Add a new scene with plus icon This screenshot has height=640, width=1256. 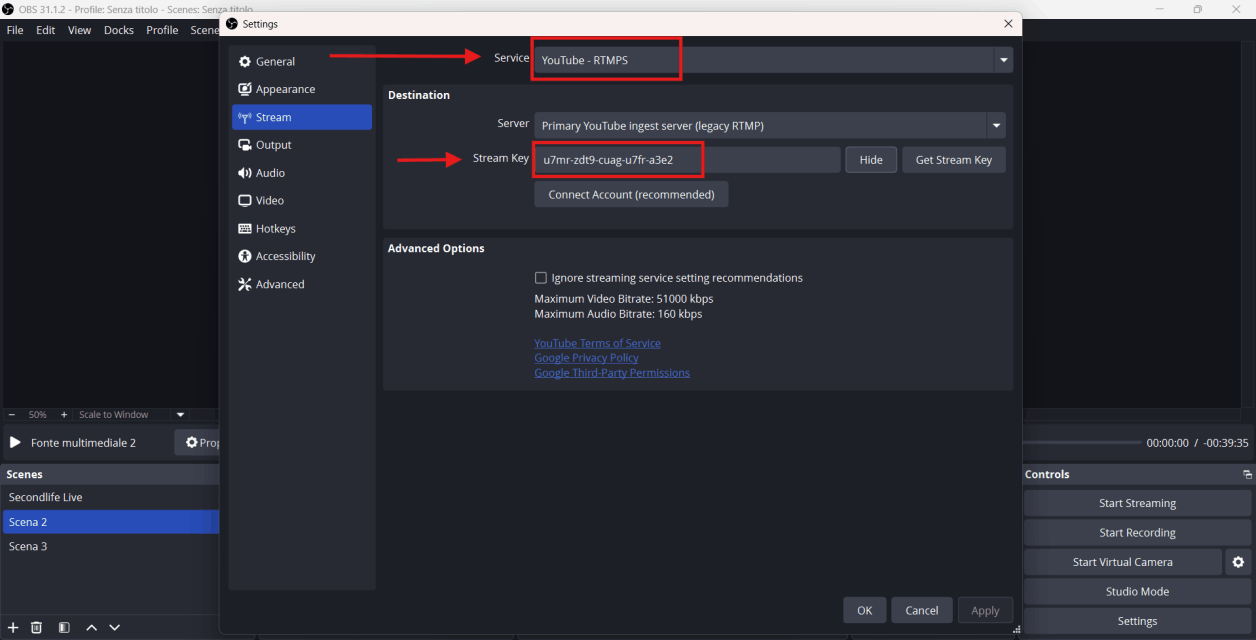[13, 627]
